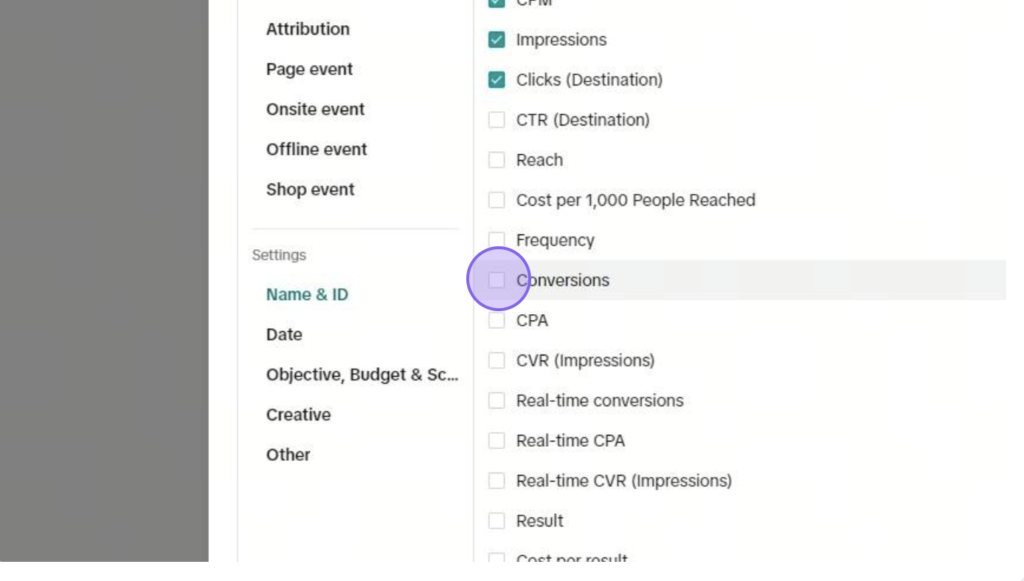Select the CPA metric checkbox
The image size is (1024, 581).
click(496, 320)
